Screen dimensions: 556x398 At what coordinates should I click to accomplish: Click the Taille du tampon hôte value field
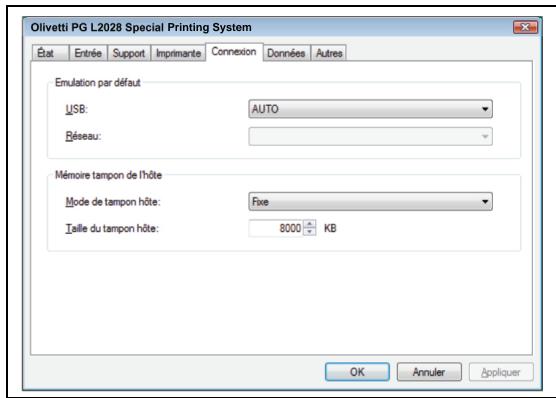pos(276,228)
